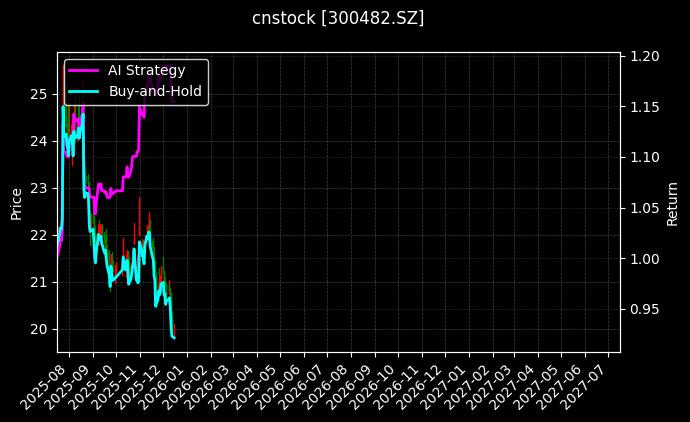Viewport: 690px width, 422px height.
Task: Select the Buy-and-Hold legend label
Action: pyautogui.click(x=155, y=91)
